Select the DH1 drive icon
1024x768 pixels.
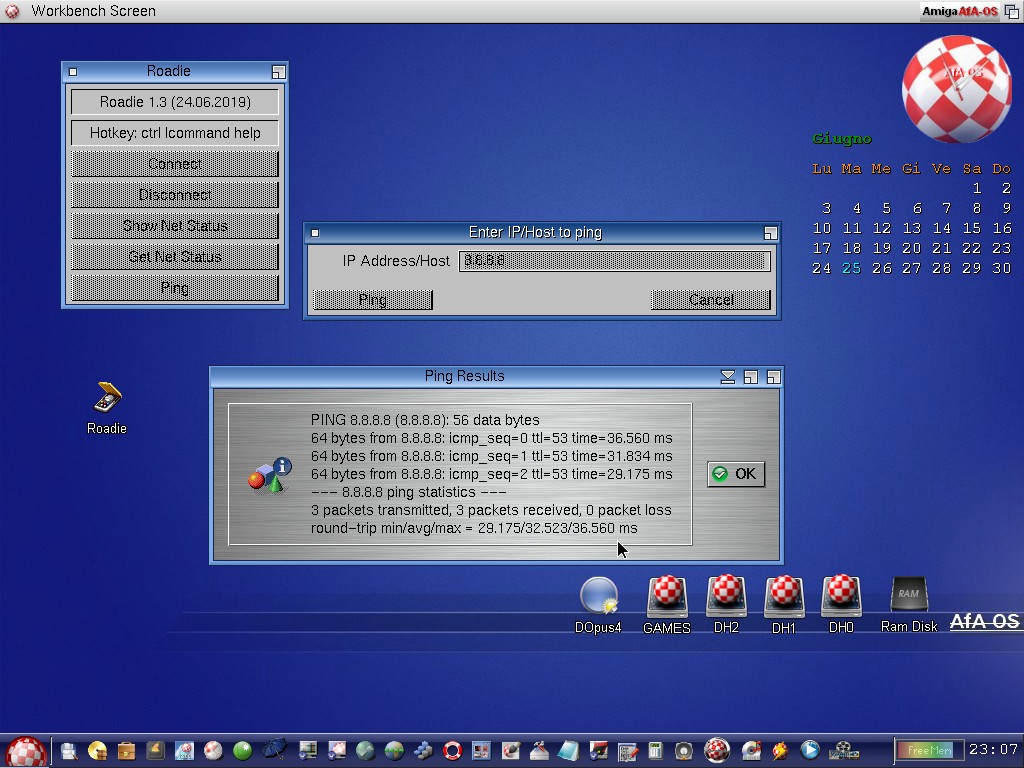[x=784, y=596]
